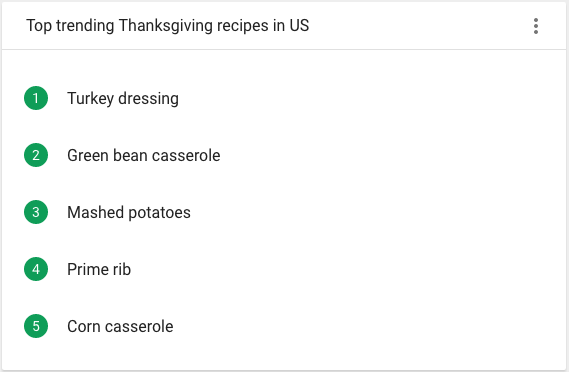Click the word Turkey in first entry

(x=90, y=98)
